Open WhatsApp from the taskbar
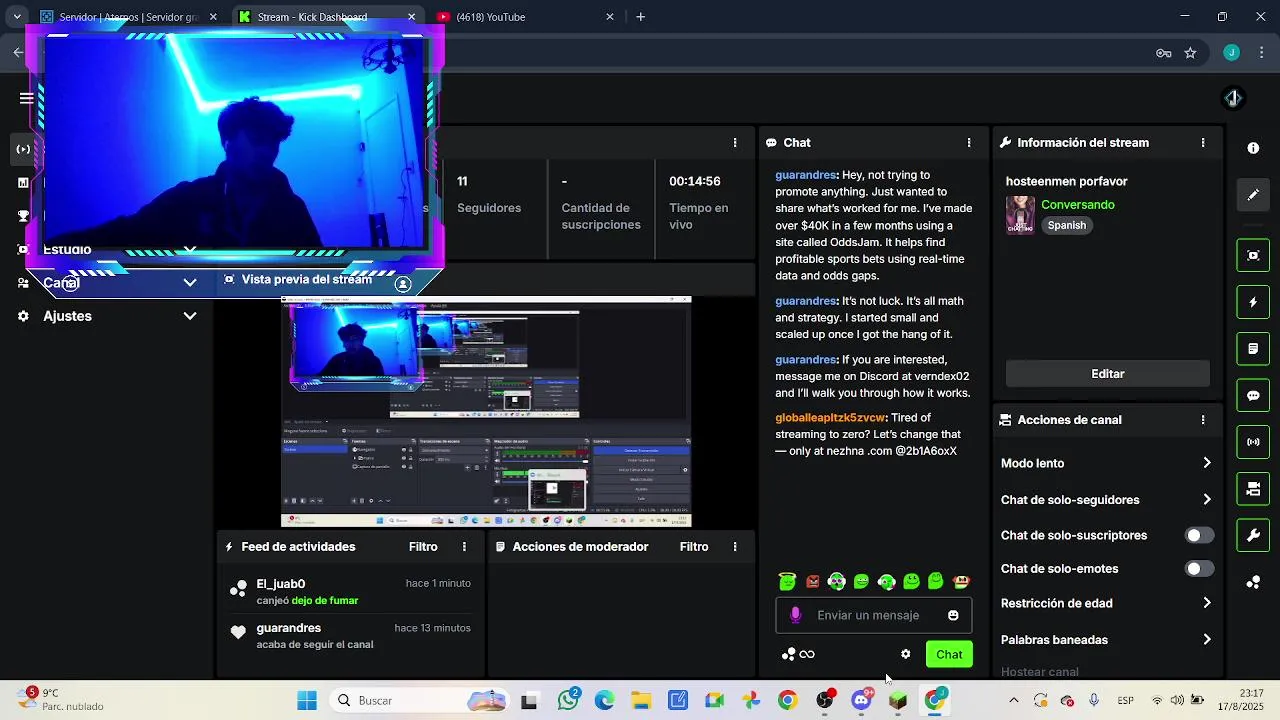The width and height of the screenshot is (1280, 720). pyautogui.click(x=569, y=700)
